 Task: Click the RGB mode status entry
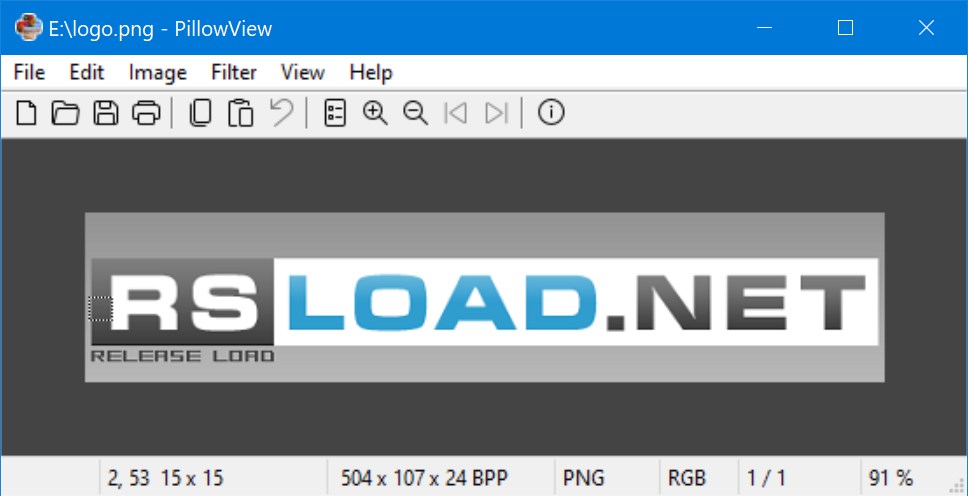click(x=686, y=477)
